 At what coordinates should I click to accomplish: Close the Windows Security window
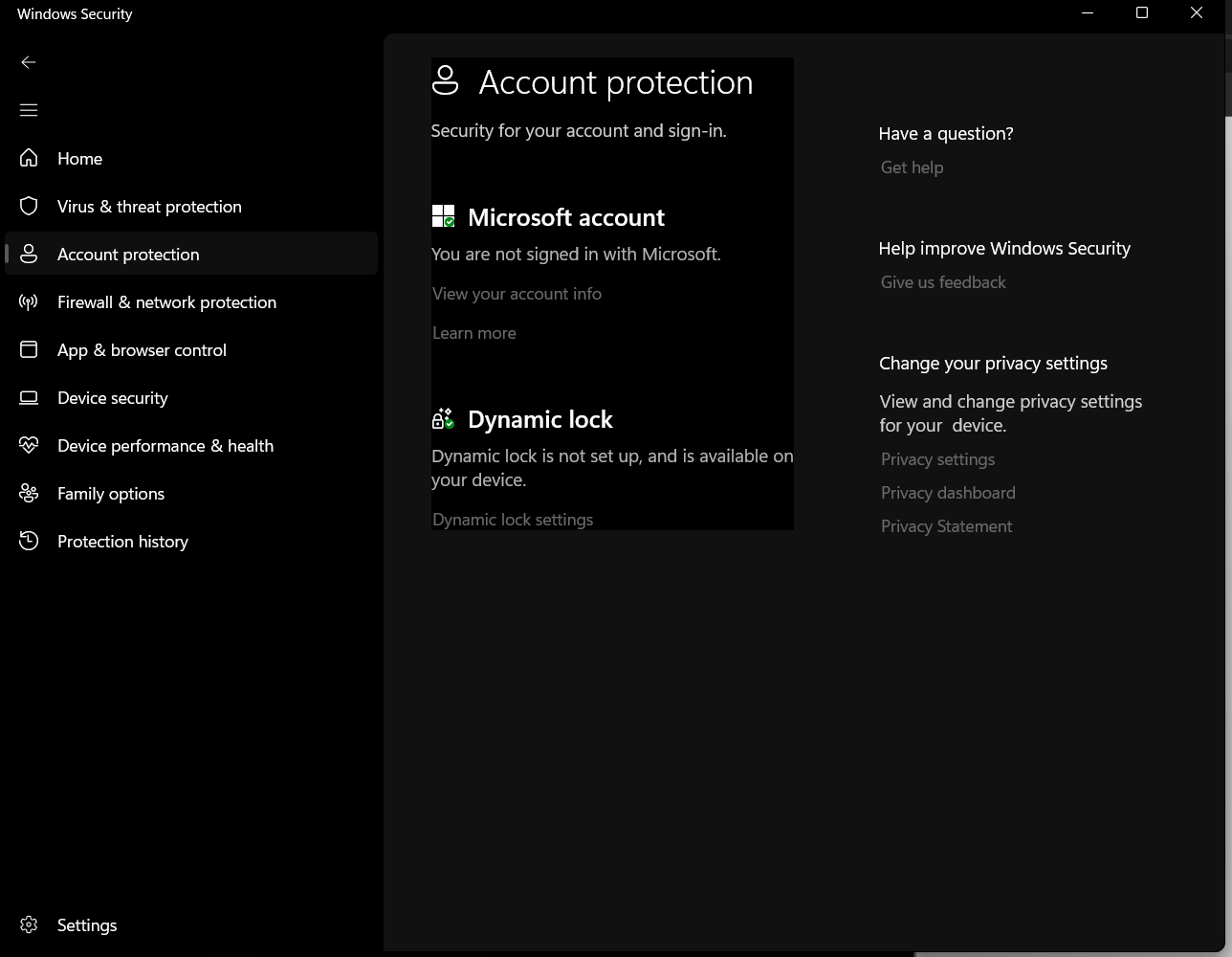tap(1197, 13)
